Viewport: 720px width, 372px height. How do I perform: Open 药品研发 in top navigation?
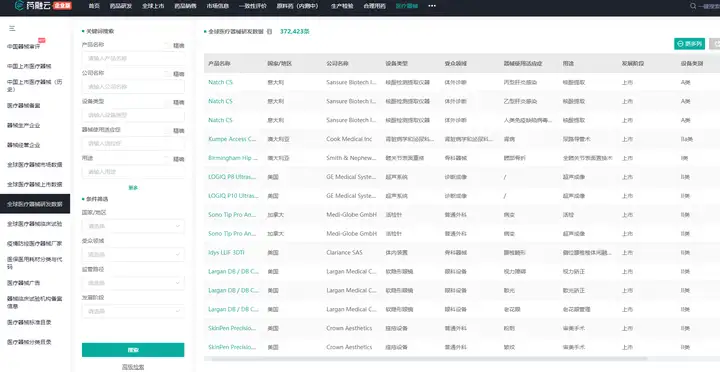click(121, 6)
